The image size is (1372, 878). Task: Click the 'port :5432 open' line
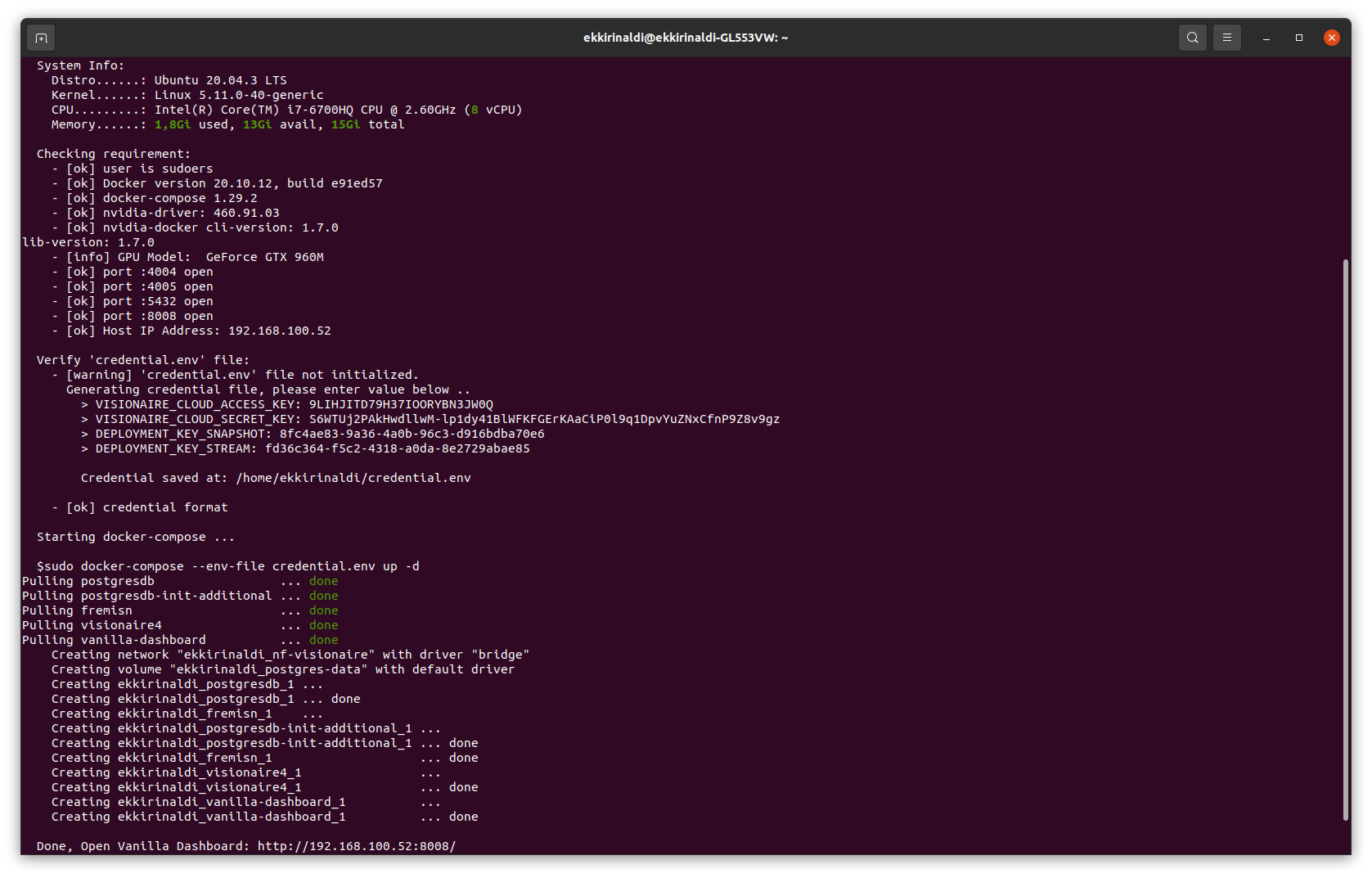click(x=133, y=301)
